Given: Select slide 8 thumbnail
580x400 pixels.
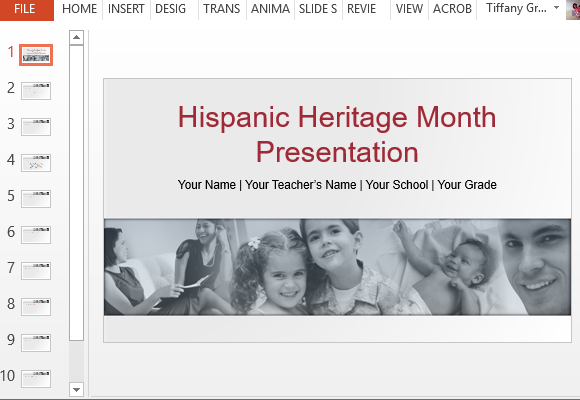Looking at the screenshot, I should pos(36,306).
